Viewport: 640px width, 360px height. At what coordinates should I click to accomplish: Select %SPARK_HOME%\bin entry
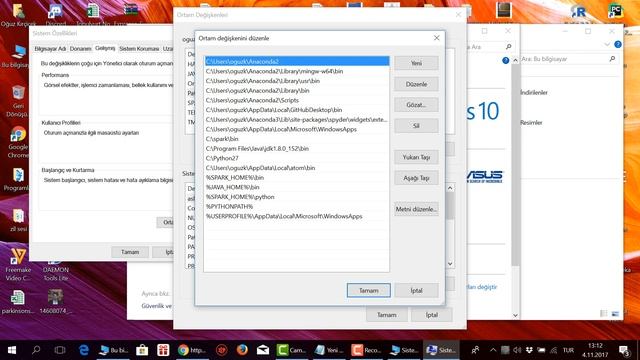pyautogui.click(x=297, y=178)
